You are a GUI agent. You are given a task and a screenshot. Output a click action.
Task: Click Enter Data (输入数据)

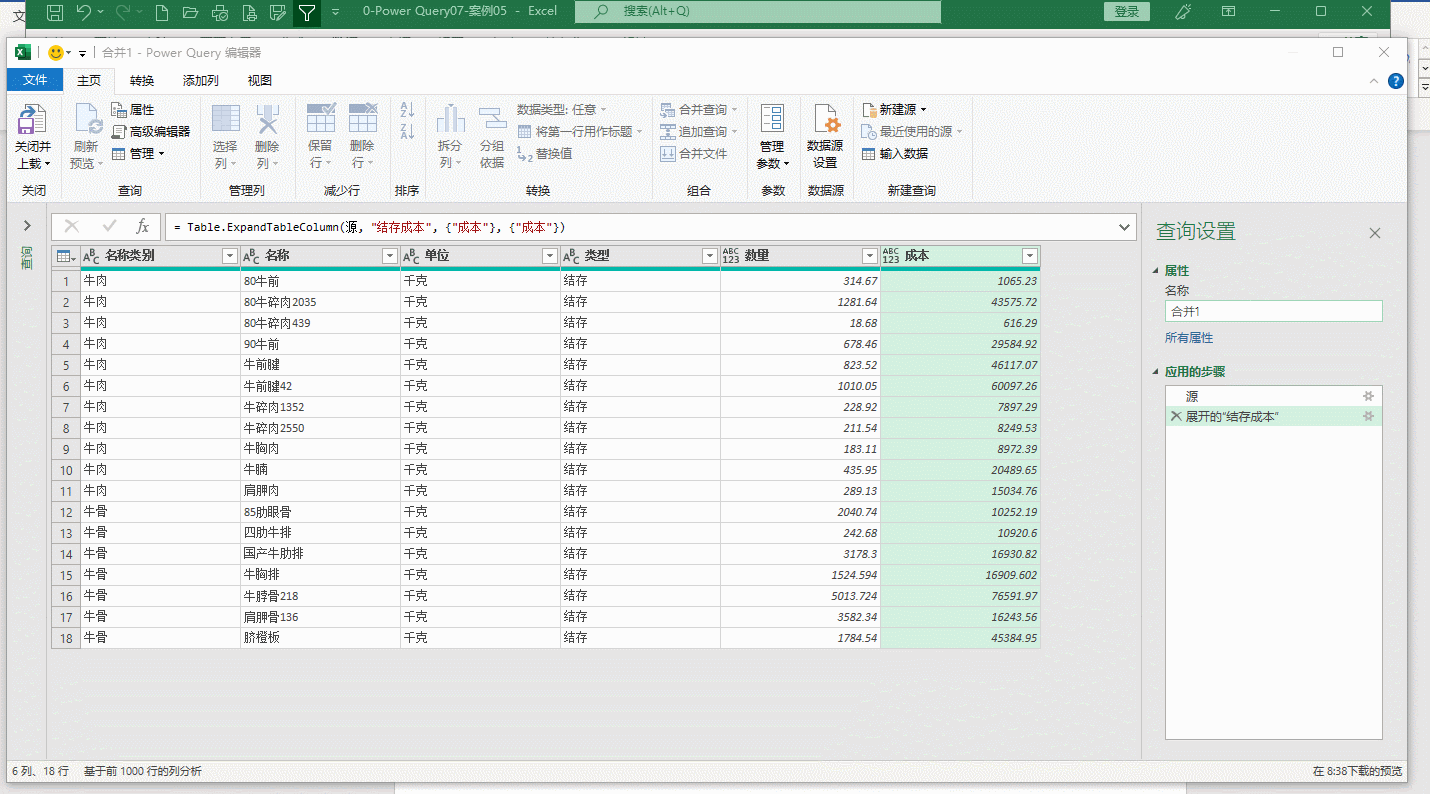895,153
